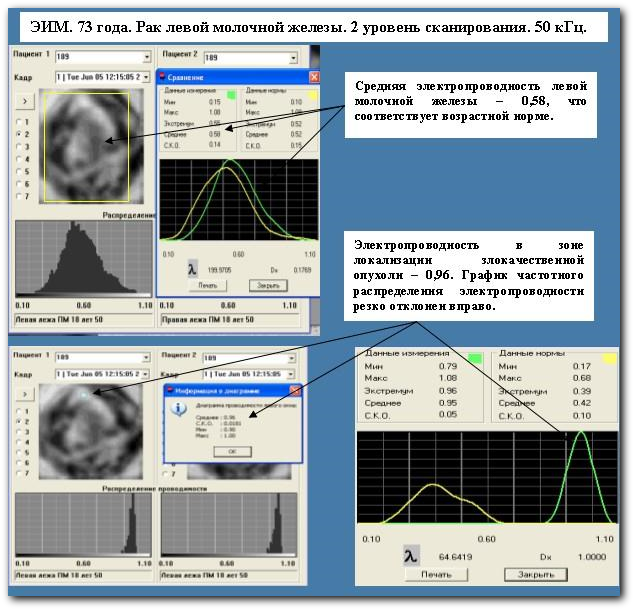Close the Сравнение window with the red X
This screenshot has height=610, width=634.
(313, 76)
